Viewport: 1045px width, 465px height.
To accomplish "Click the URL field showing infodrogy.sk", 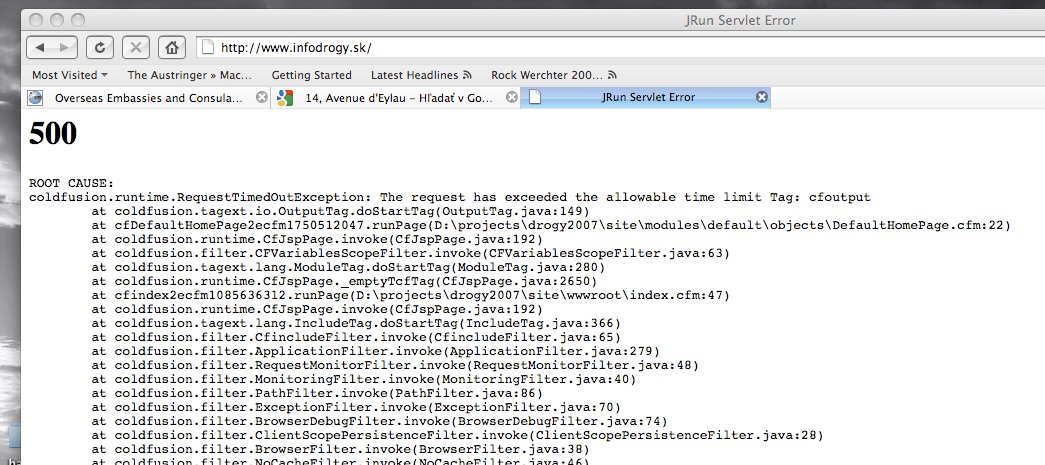I will point(600,47).
